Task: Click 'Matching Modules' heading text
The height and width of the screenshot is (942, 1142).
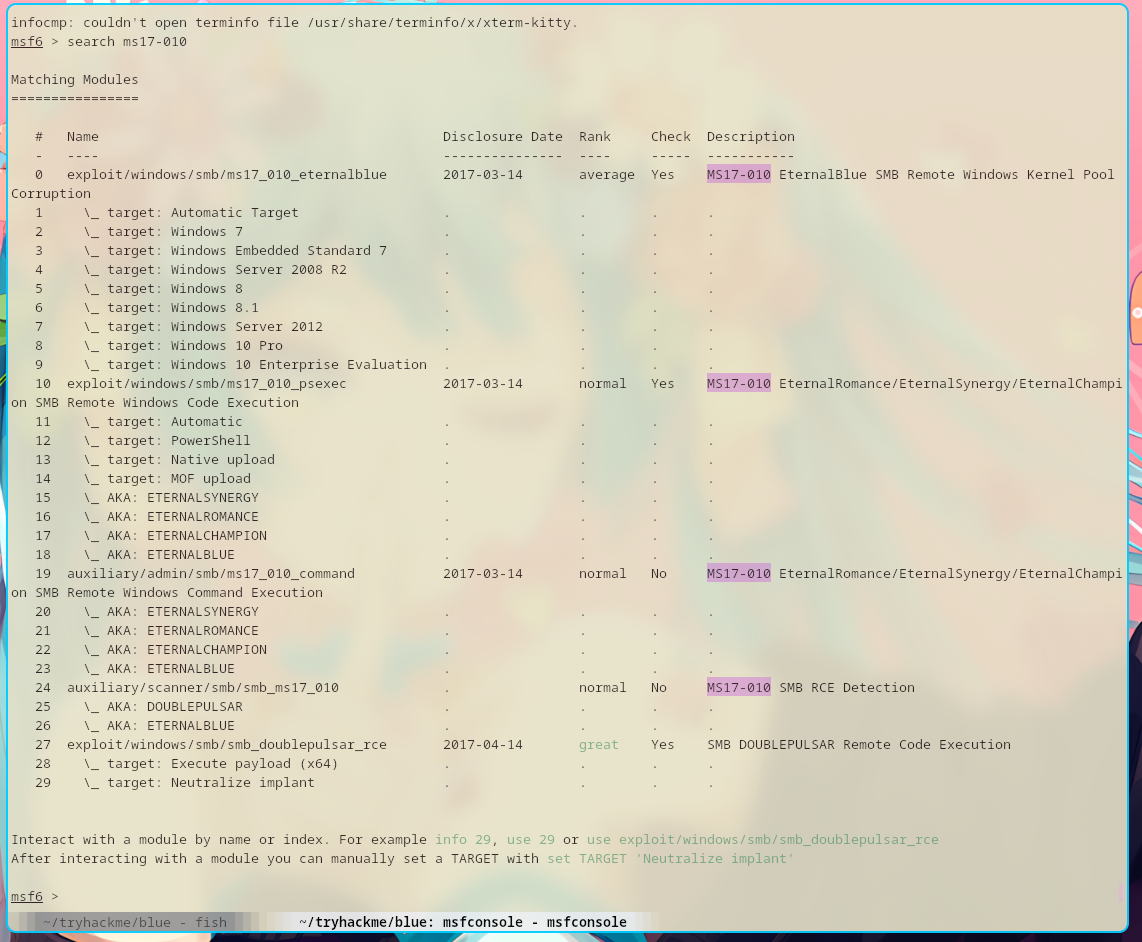Action: [x=74, y=79]
